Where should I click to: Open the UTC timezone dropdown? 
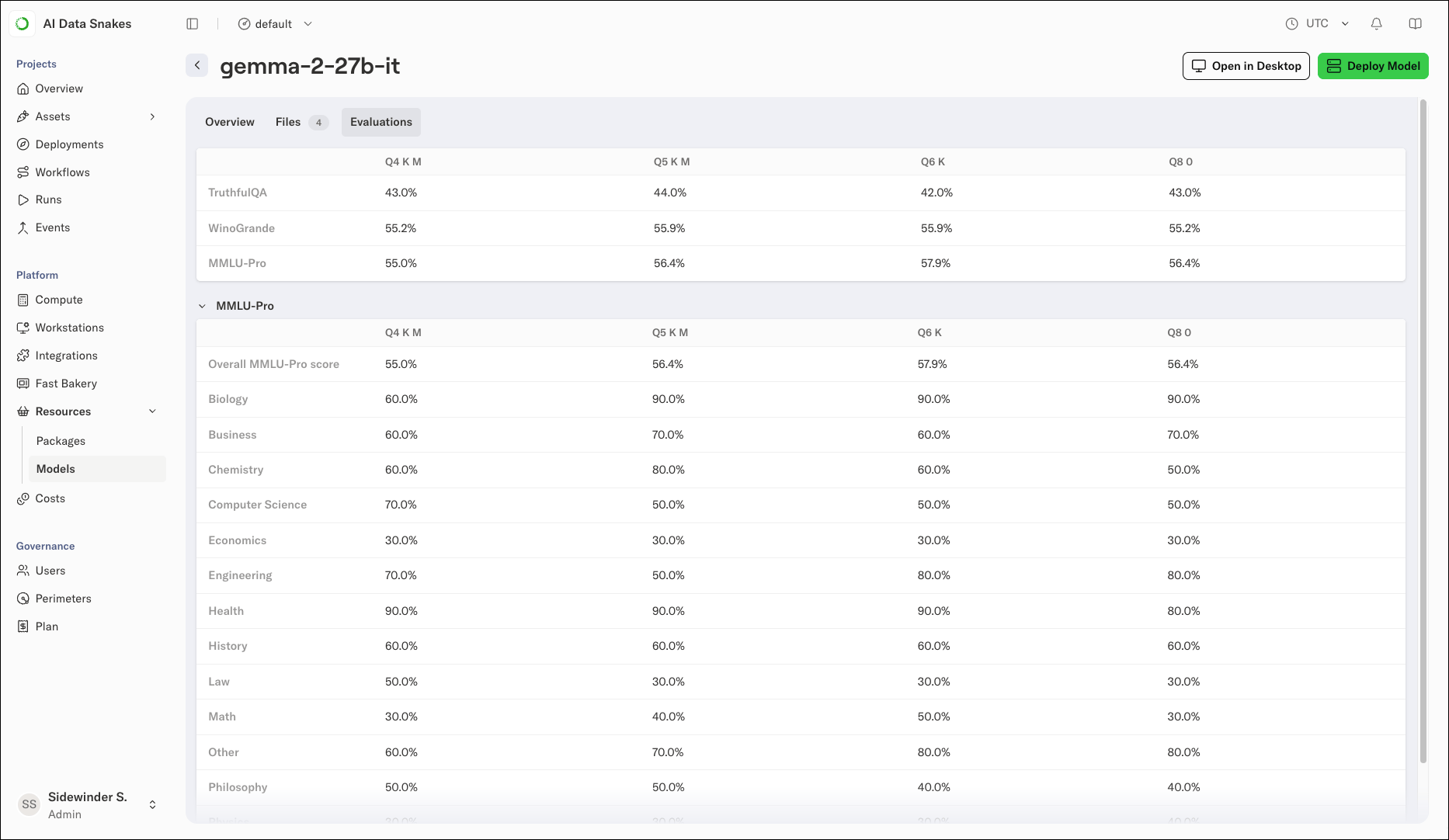point(1317,24)
